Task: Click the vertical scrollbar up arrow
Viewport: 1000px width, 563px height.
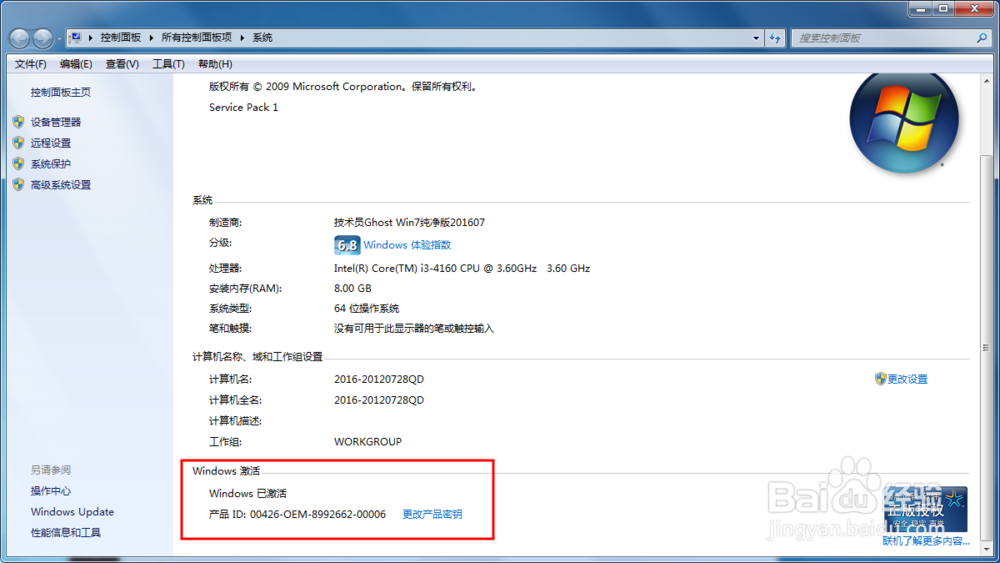Action: click(987, 82)
